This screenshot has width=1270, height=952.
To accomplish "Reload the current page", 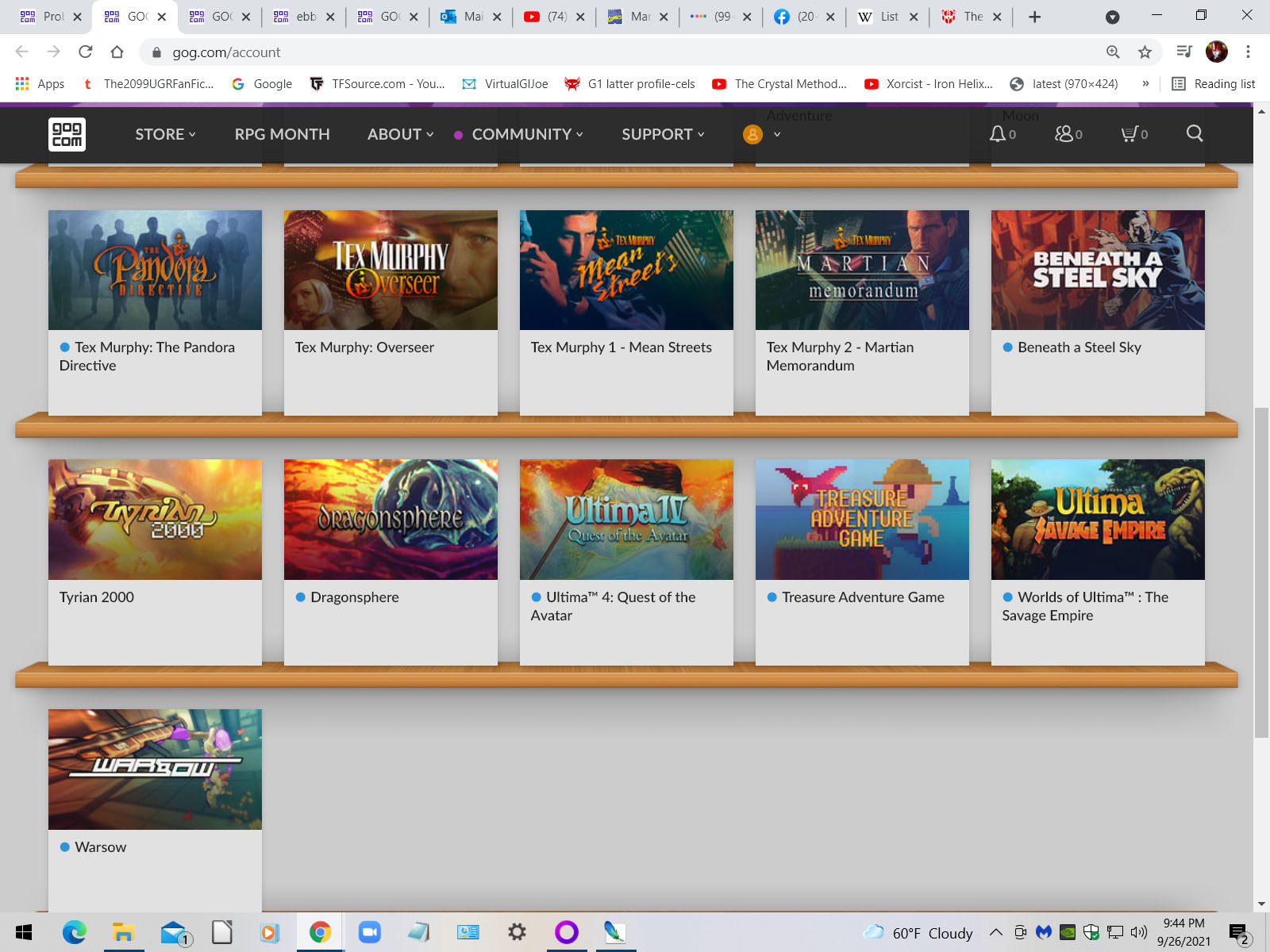I will point(85,52).
